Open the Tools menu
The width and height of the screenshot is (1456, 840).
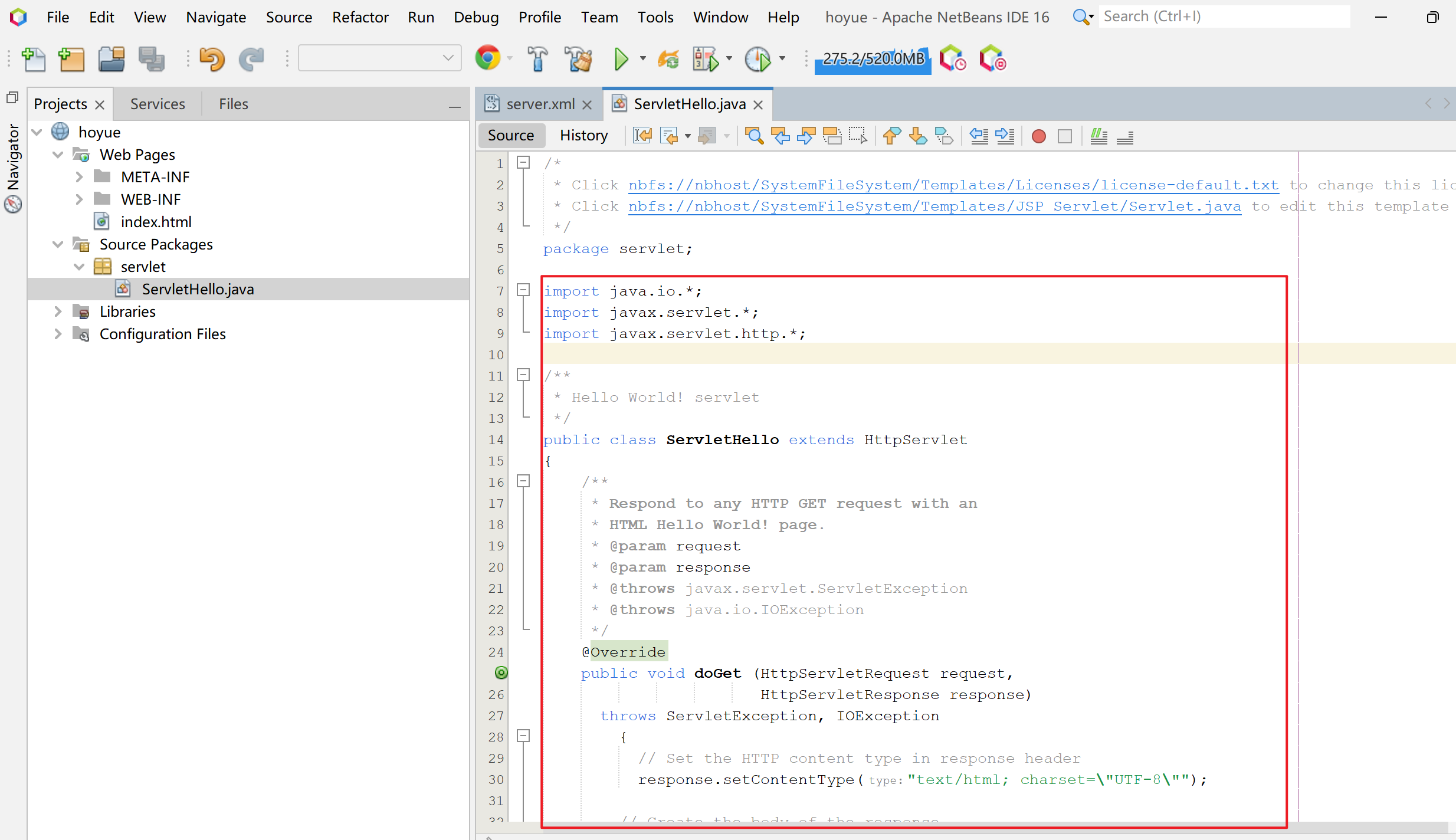point(655,17)
